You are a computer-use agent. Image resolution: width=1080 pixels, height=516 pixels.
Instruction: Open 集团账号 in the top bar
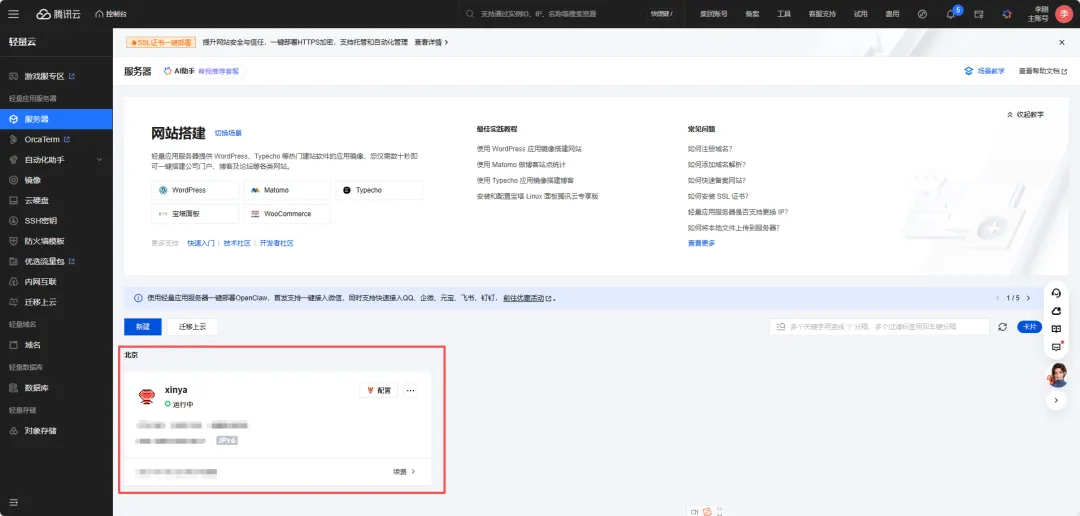pyautogui.click(x=713, y=14)
